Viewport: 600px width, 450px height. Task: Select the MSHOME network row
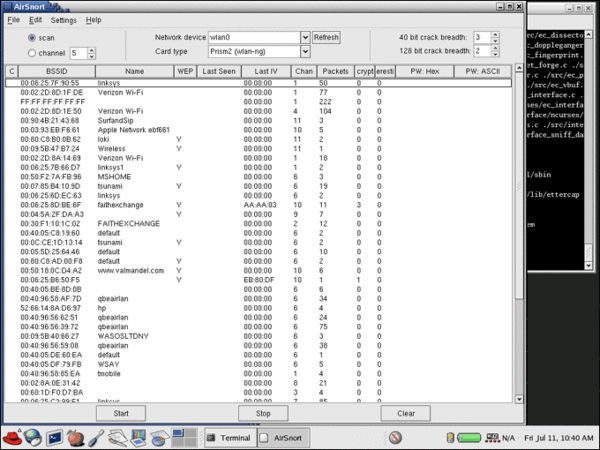[x=258, y=177]
